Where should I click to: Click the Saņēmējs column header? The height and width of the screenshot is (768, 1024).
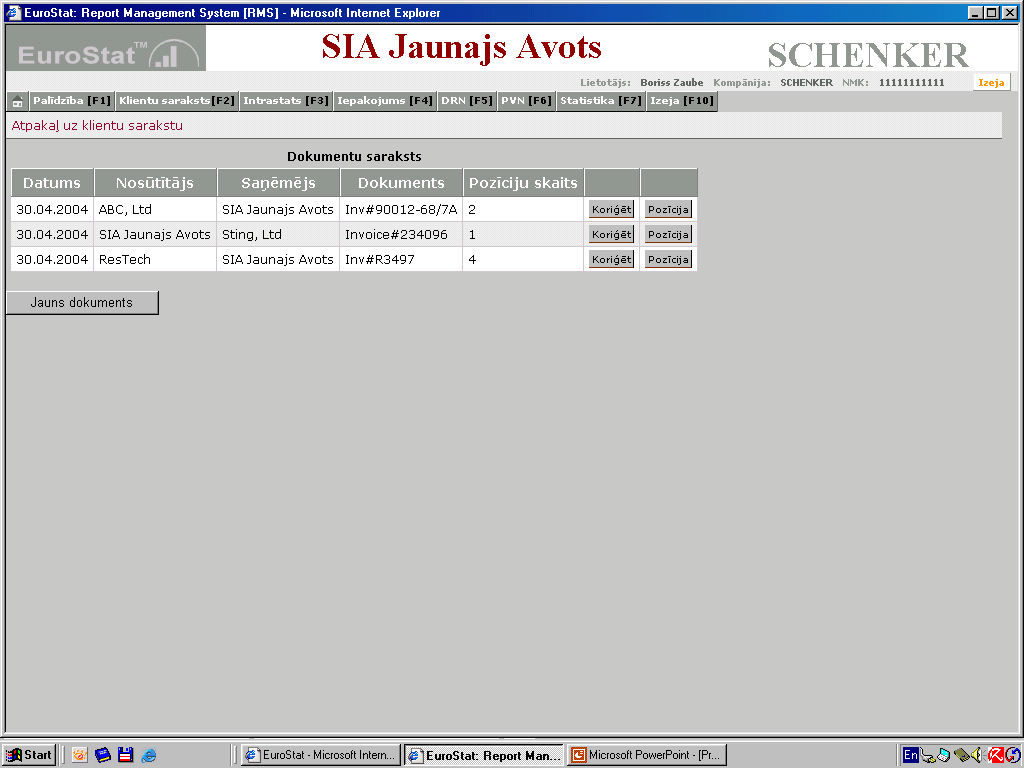(278, 183)
